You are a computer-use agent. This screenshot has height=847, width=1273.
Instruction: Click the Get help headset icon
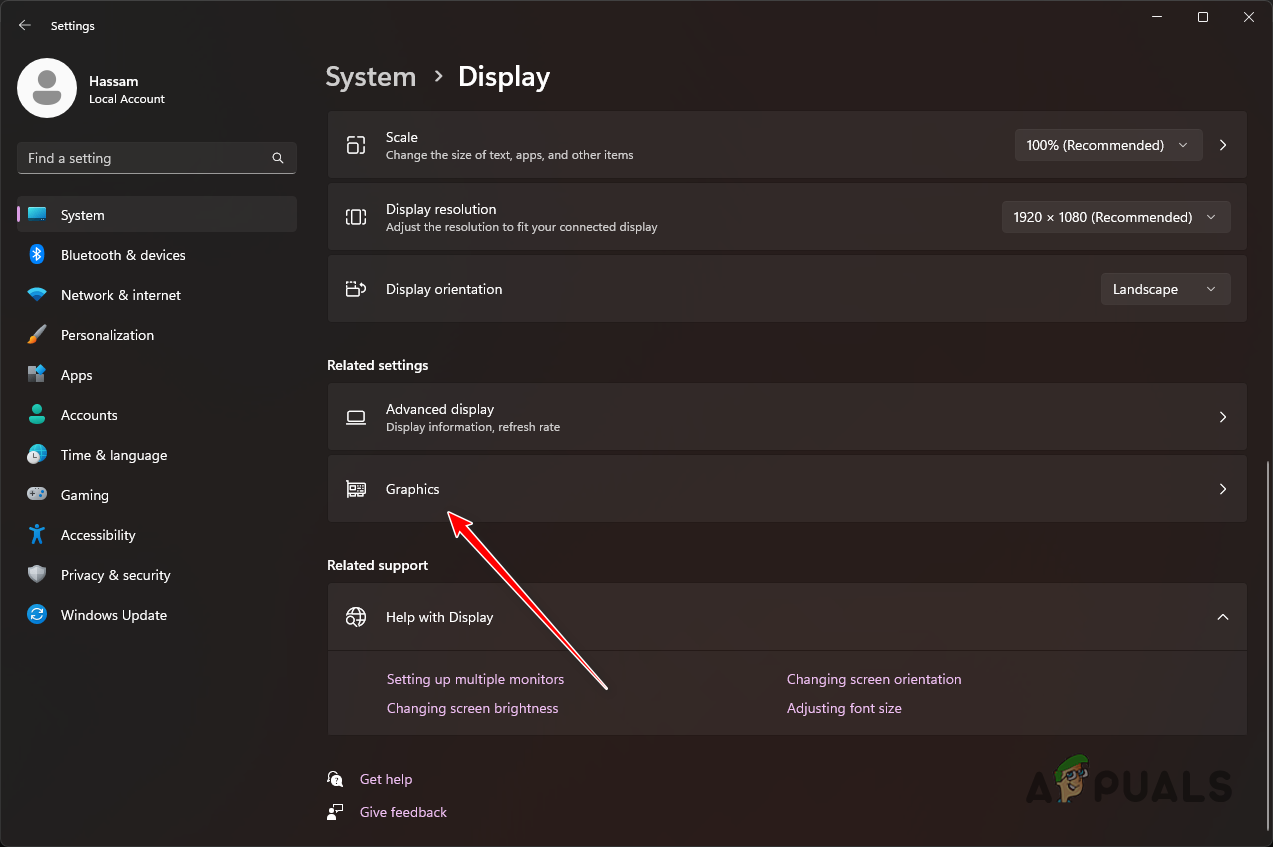pos(335,778)
